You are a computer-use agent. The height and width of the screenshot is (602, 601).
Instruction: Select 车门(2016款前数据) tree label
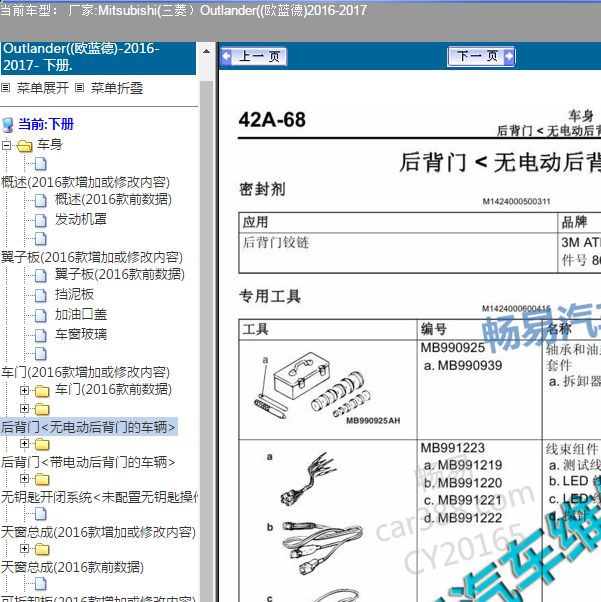tap(113, 390)
